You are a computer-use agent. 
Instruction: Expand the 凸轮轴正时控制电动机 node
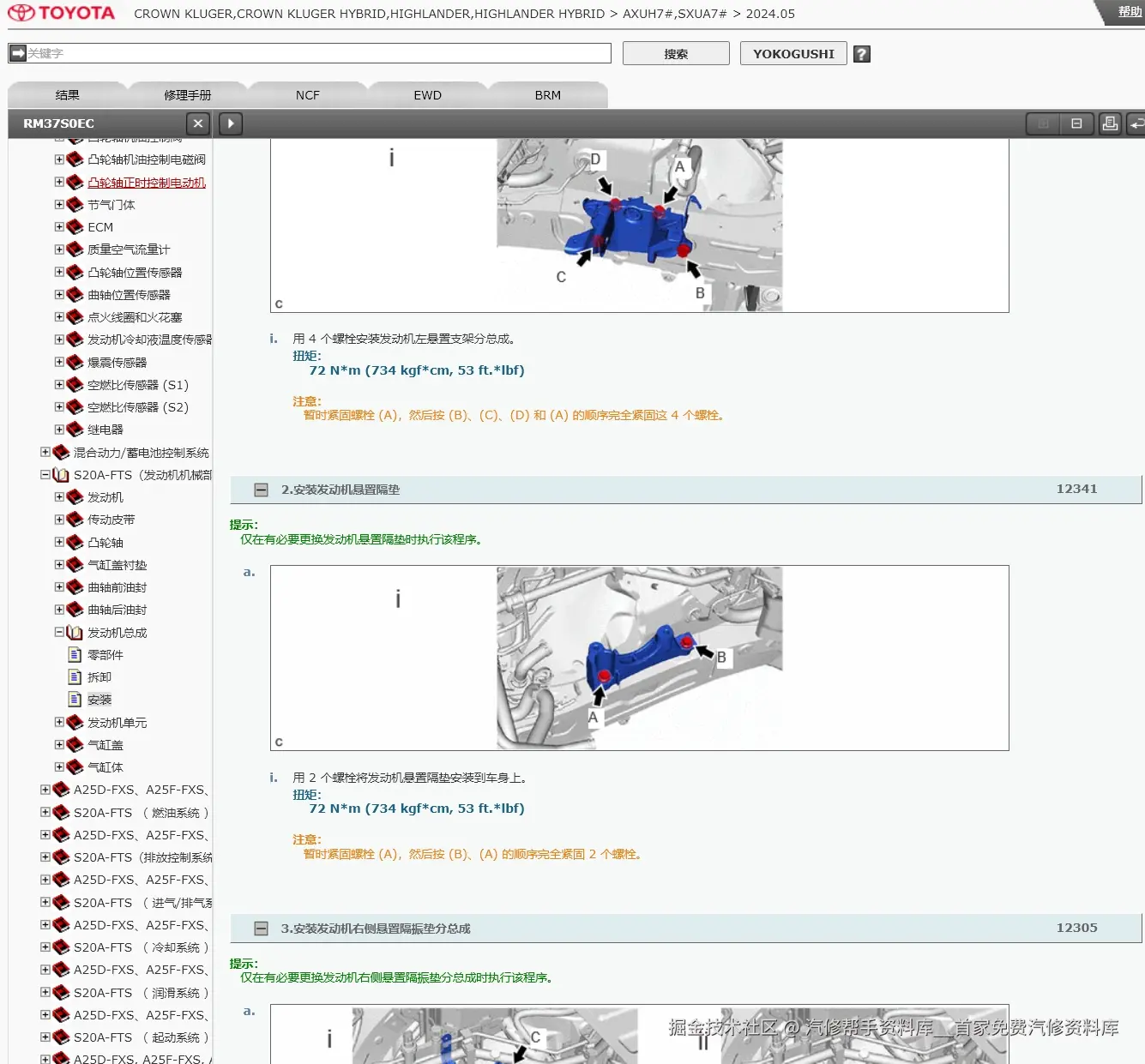coord(59,182)
